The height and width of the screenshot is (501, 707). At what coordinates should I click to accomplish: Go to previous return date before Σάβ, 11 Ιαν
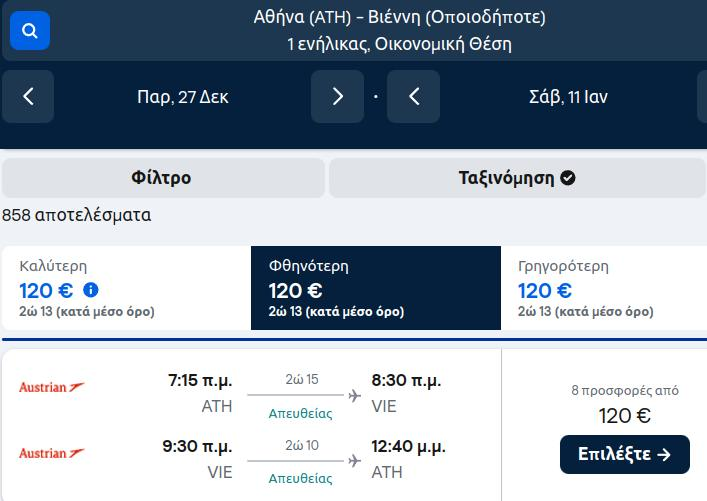pos(413,97)
